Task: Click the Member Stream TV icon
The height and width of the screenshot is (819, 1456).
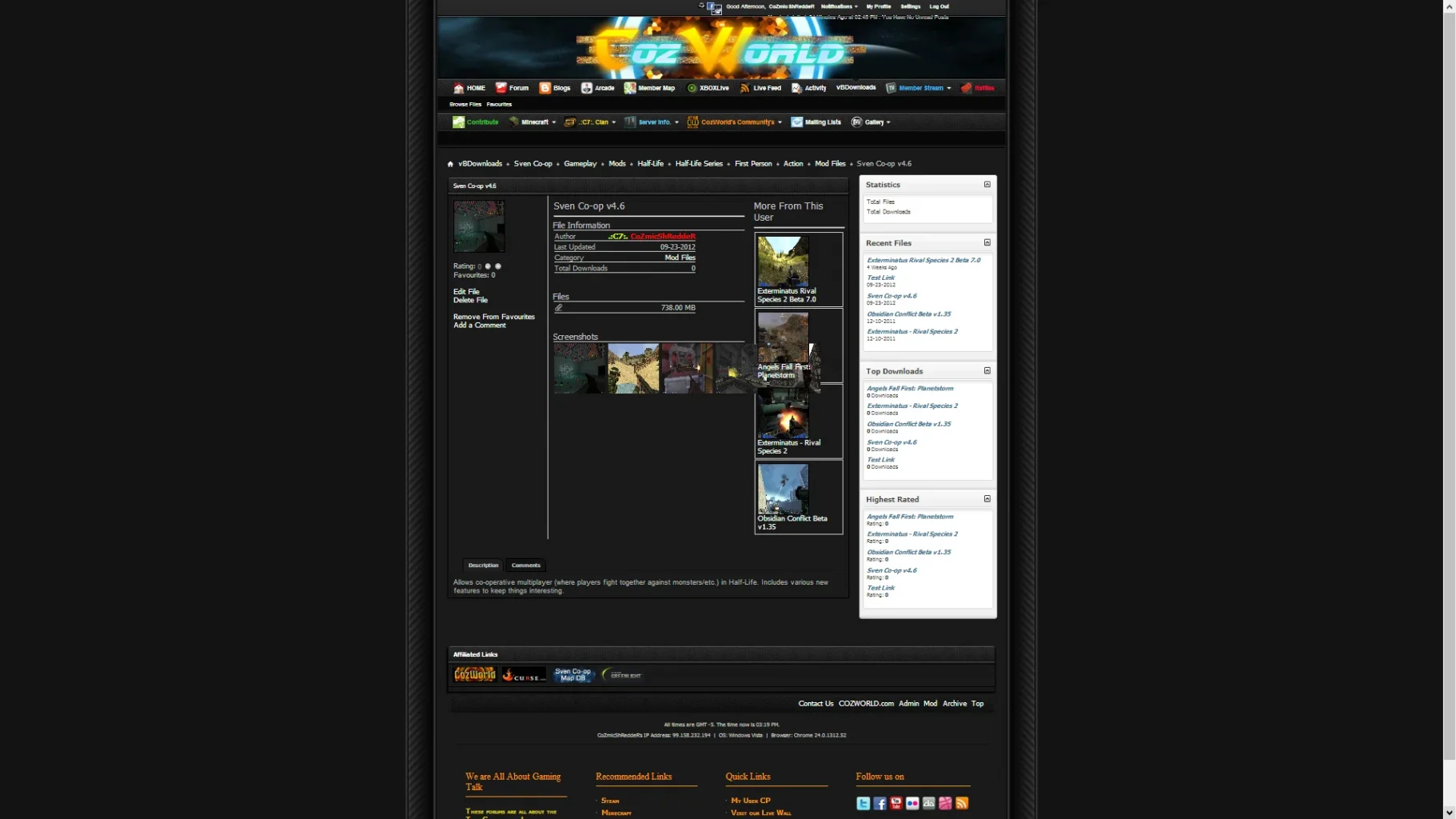Action: click(x=891, y=88)
